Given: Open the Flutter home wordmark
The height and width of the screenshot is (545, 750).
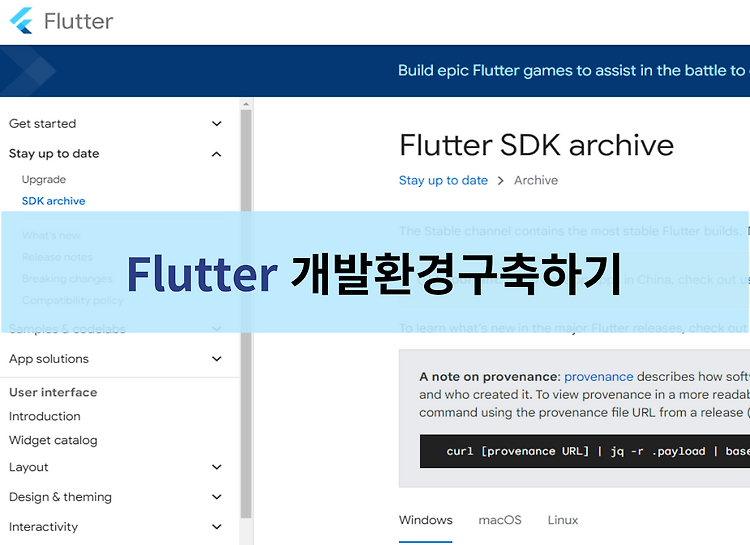Looking at the screenshot, I should tap(78, 22).
